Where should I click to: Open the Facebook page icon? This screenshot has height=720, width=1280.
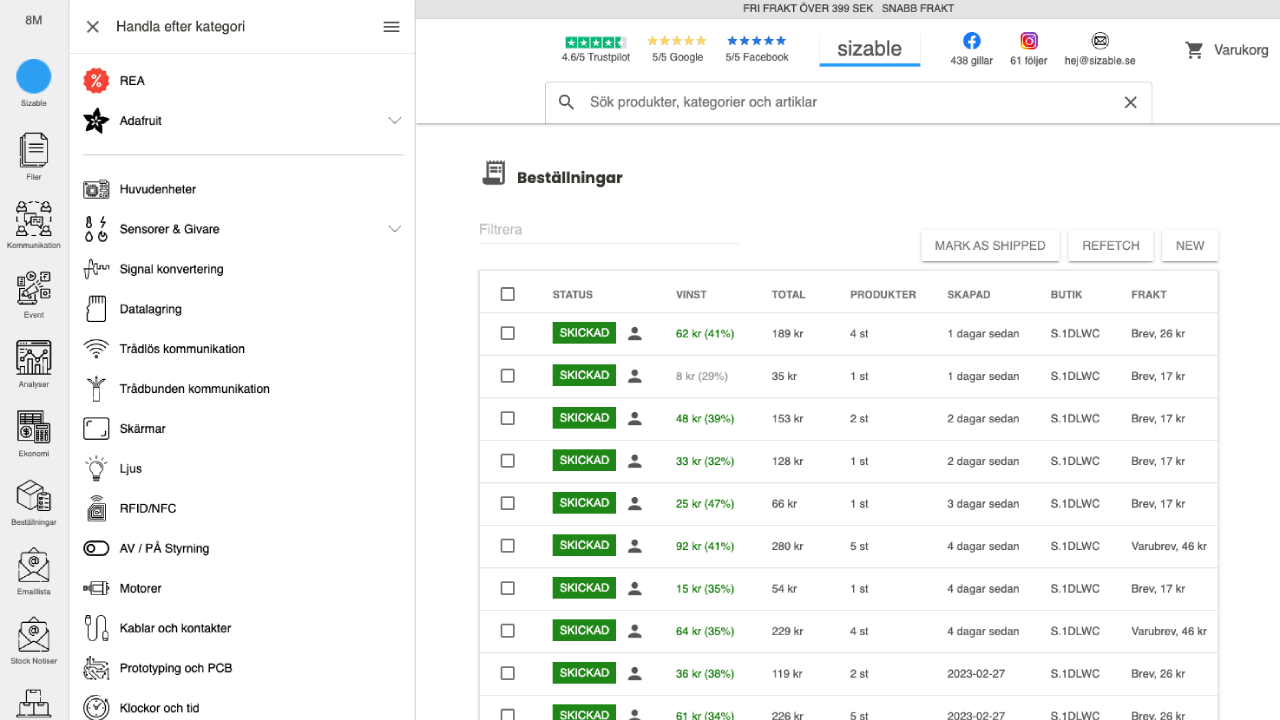(x=971, y=41)
